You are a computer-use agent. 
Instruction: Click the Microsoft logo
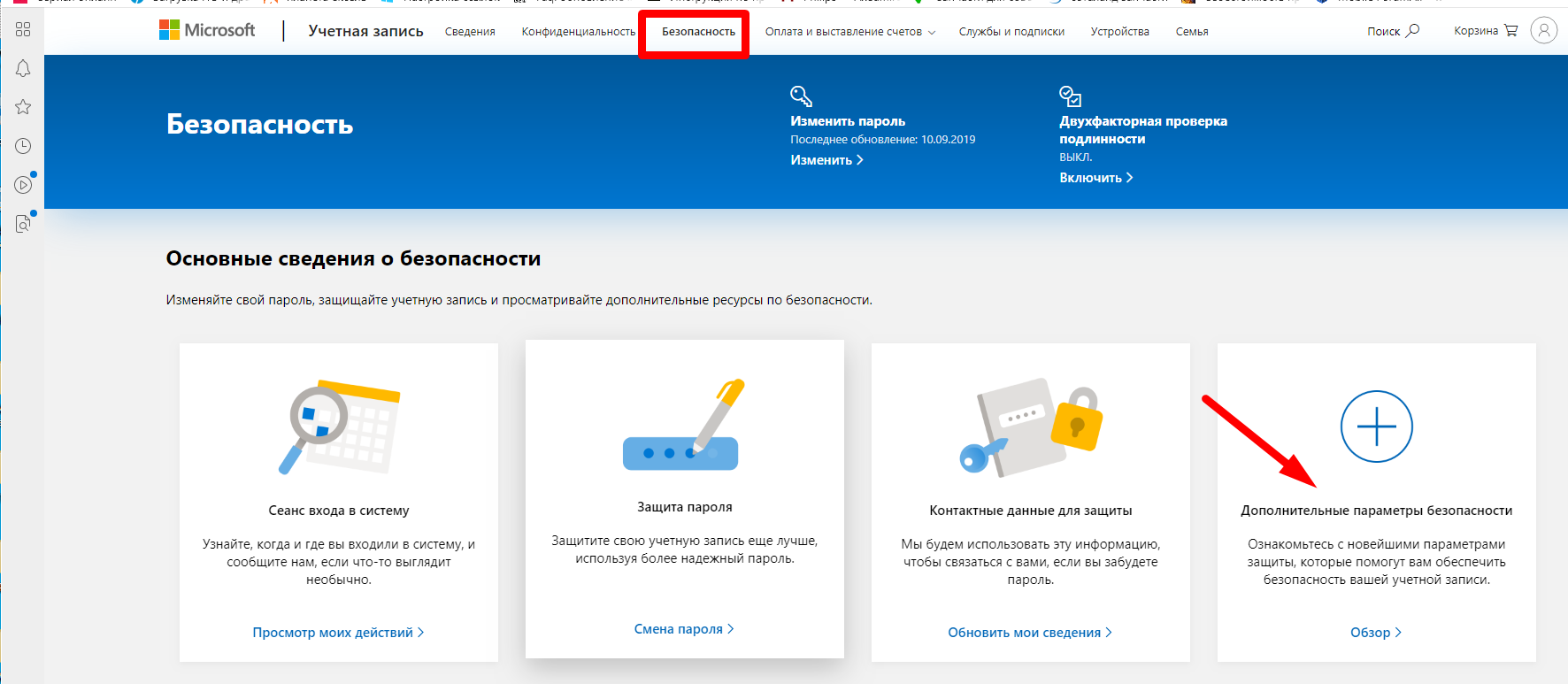[207, 31]
